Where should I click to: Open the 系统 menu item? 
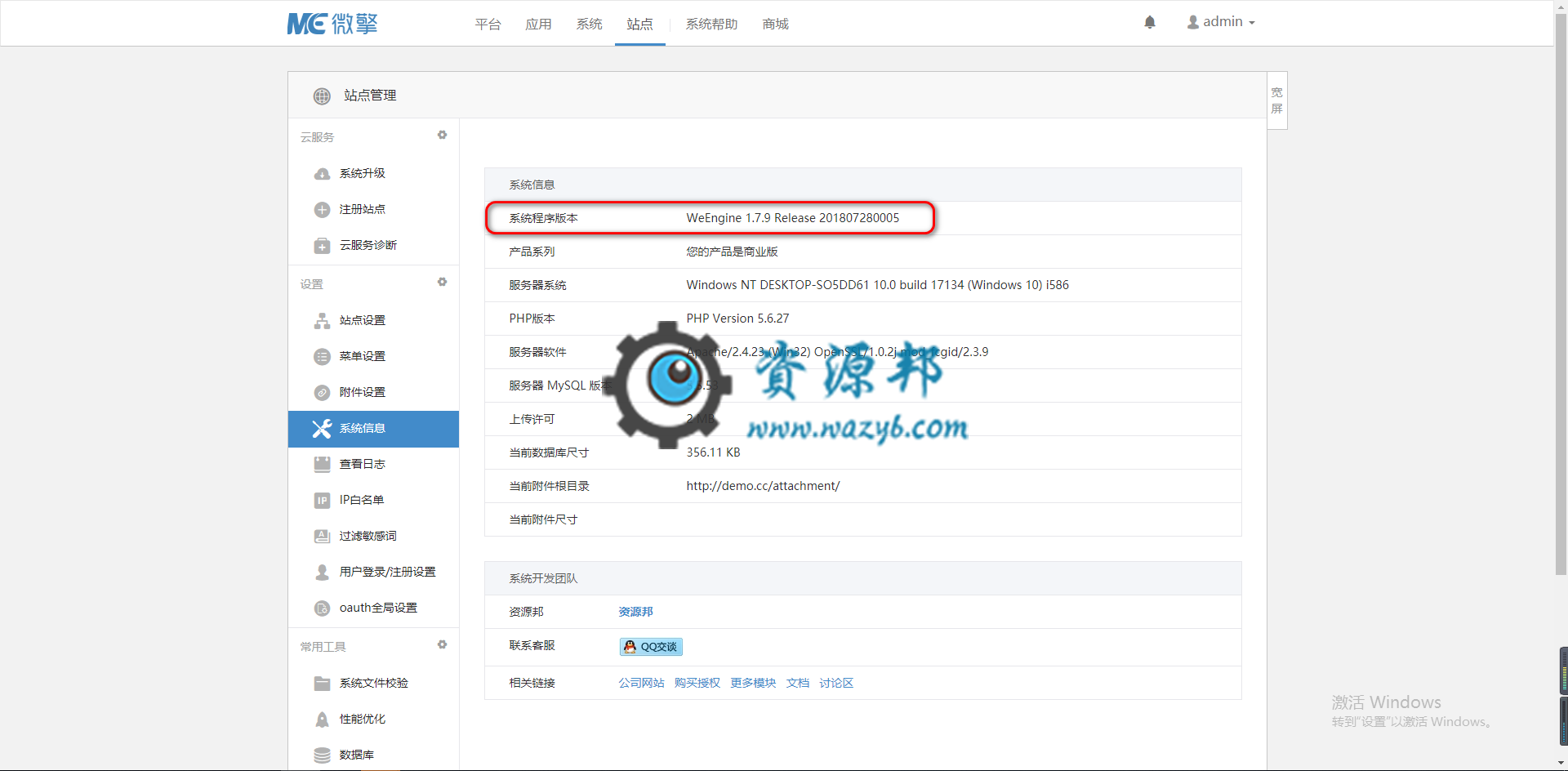click(x=589, y=24)
